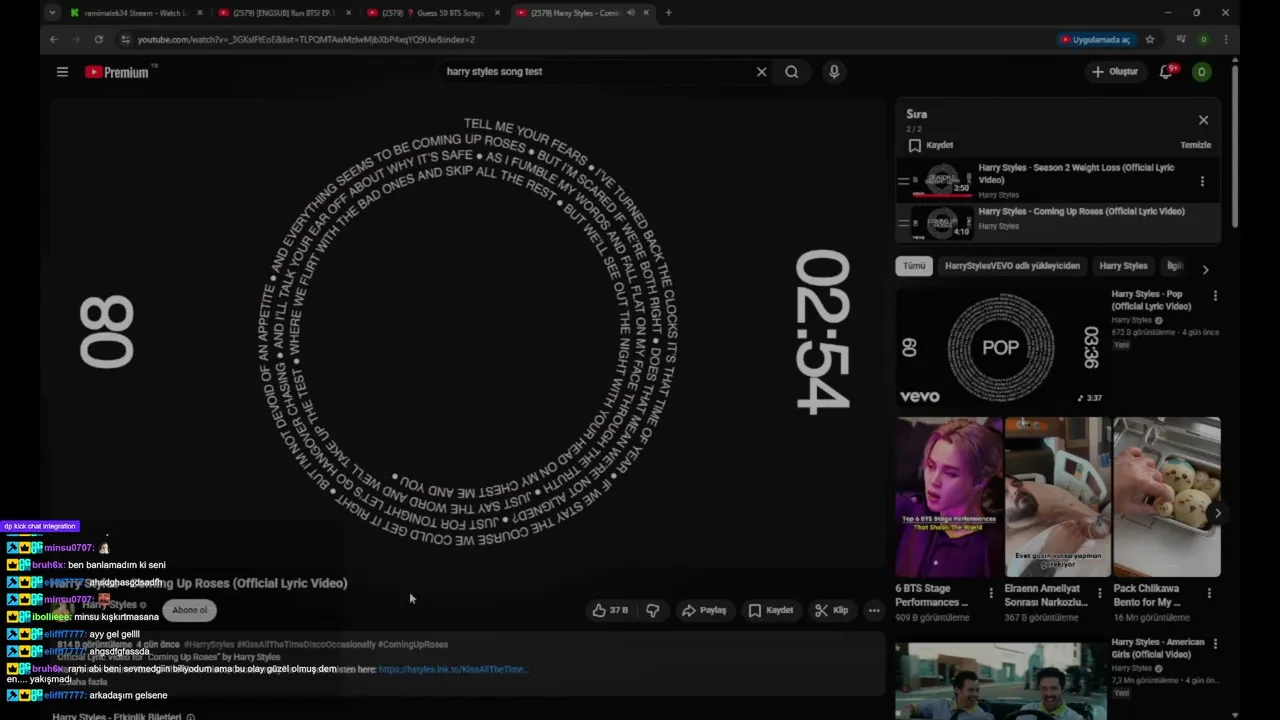Open options for American Girls recommendation

click(x=1215, y=644)
